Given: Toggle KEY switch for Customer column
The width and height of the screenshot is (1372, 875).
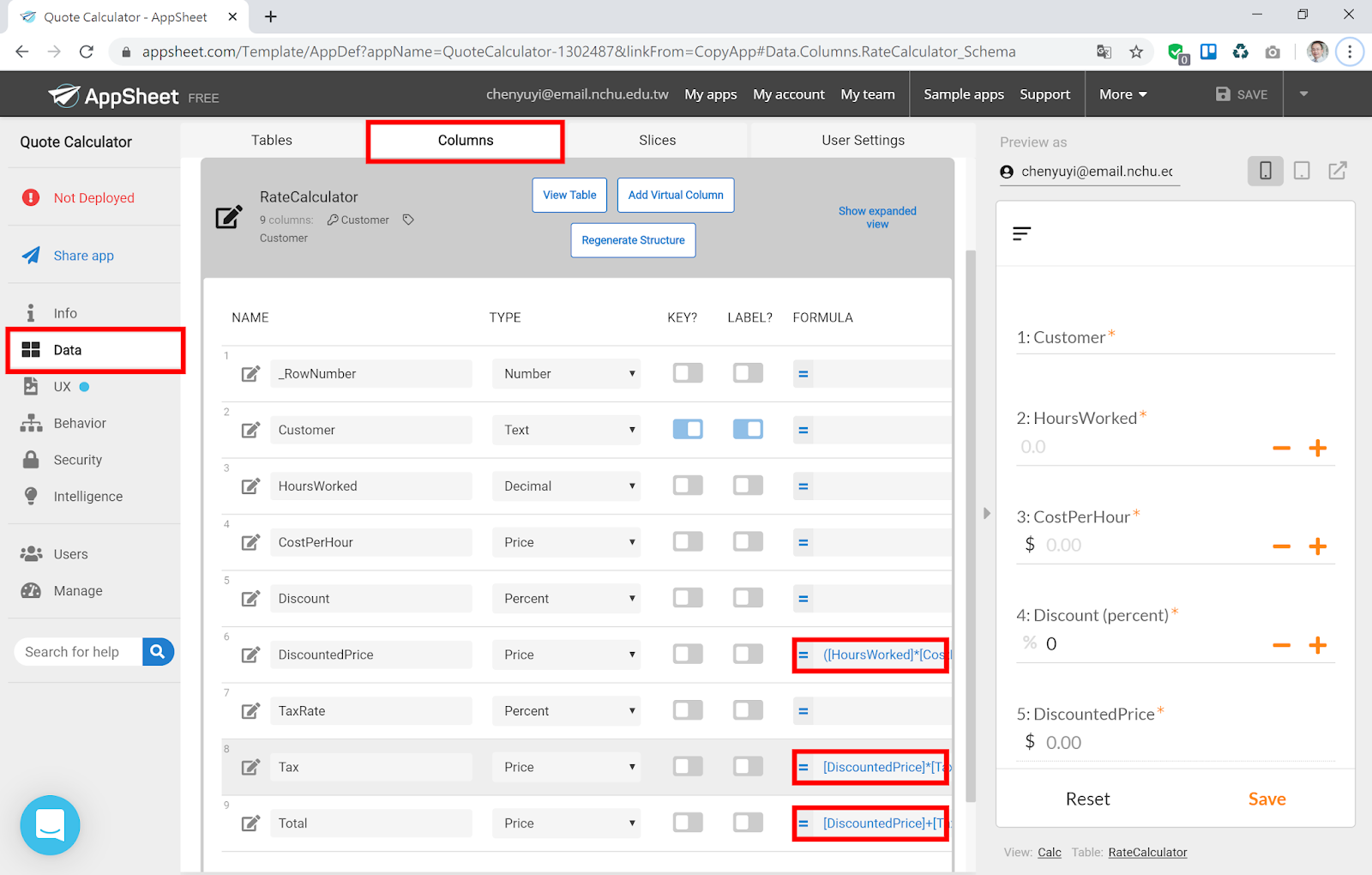Looking at the screenshot, I should point(688,429).
